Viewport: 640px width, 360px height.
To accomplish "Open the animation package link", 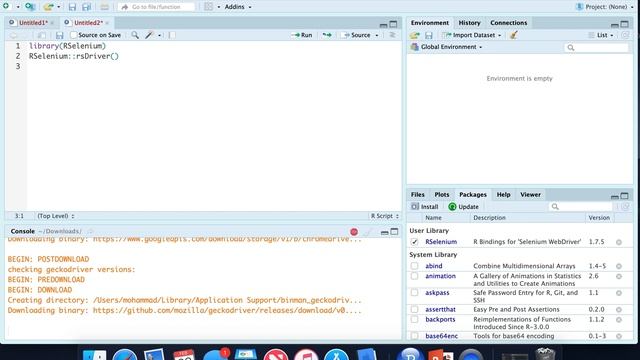I will tap(440, 276).
